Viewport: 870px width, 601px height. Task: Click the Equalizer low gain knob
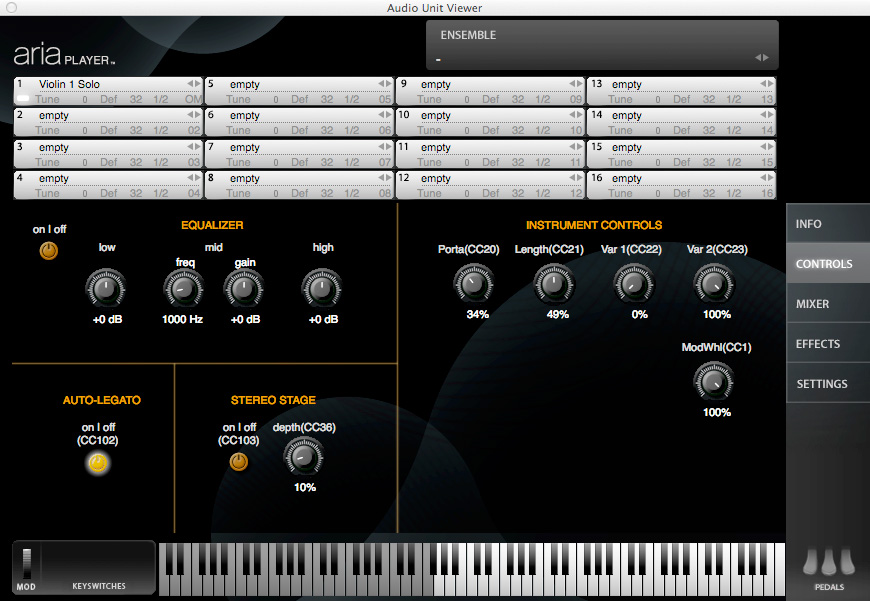click(106, 290)
